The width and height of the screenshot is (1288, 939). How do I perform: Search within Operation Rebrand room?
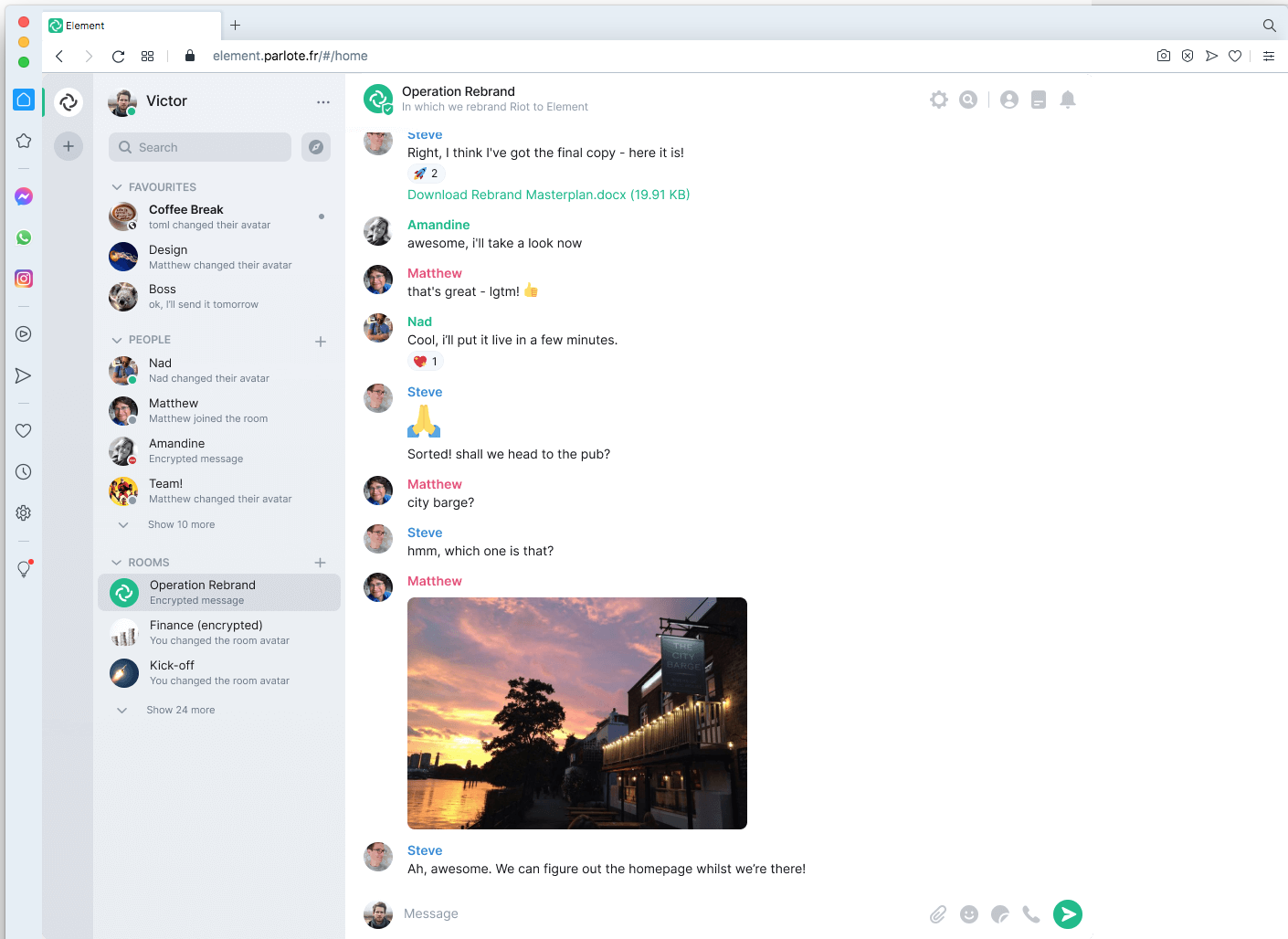point(968,100)
